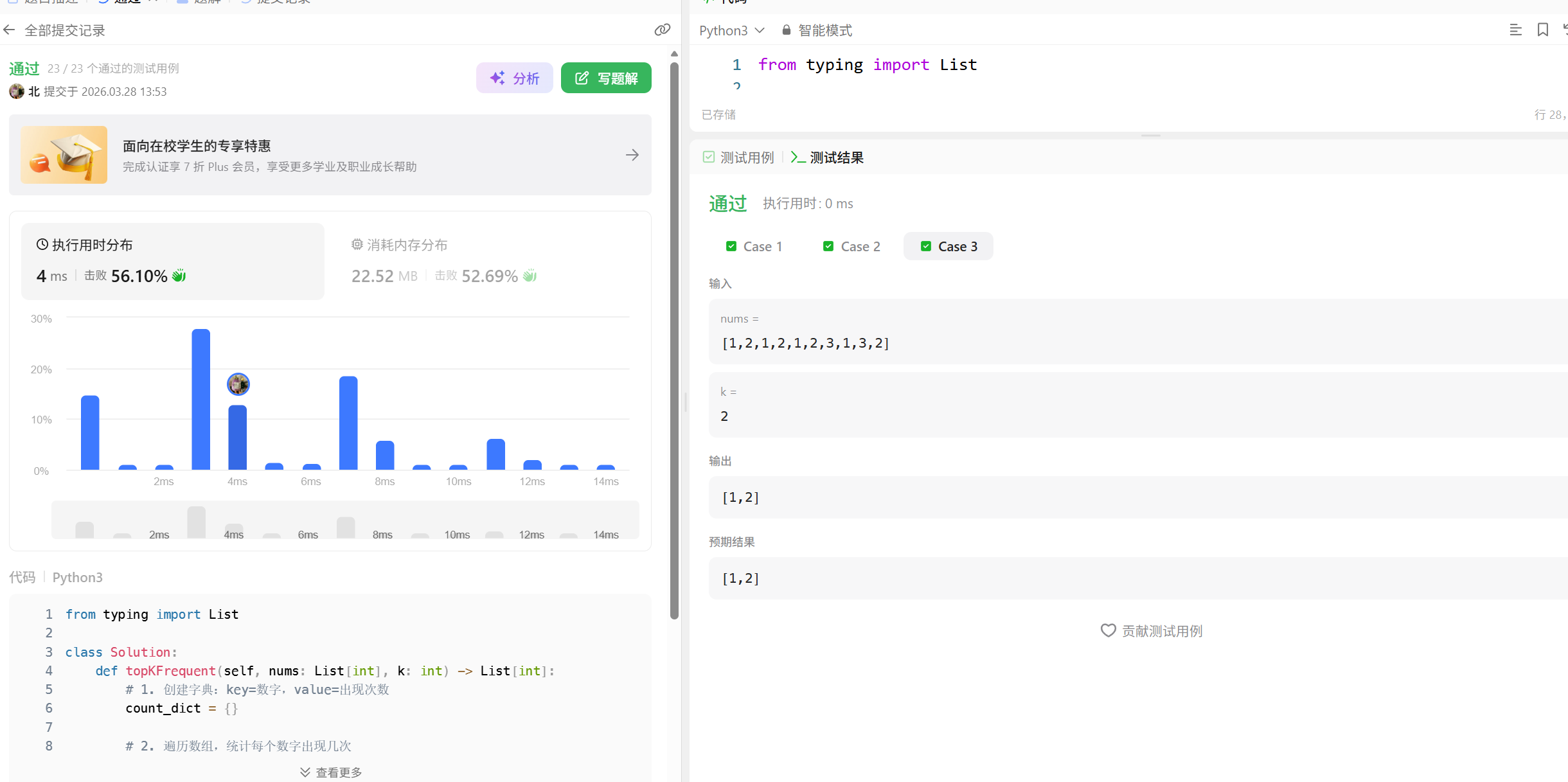Screen dimensions: 1568x782
Task: Select the Case 3 test case
Action: click(949, 247)
